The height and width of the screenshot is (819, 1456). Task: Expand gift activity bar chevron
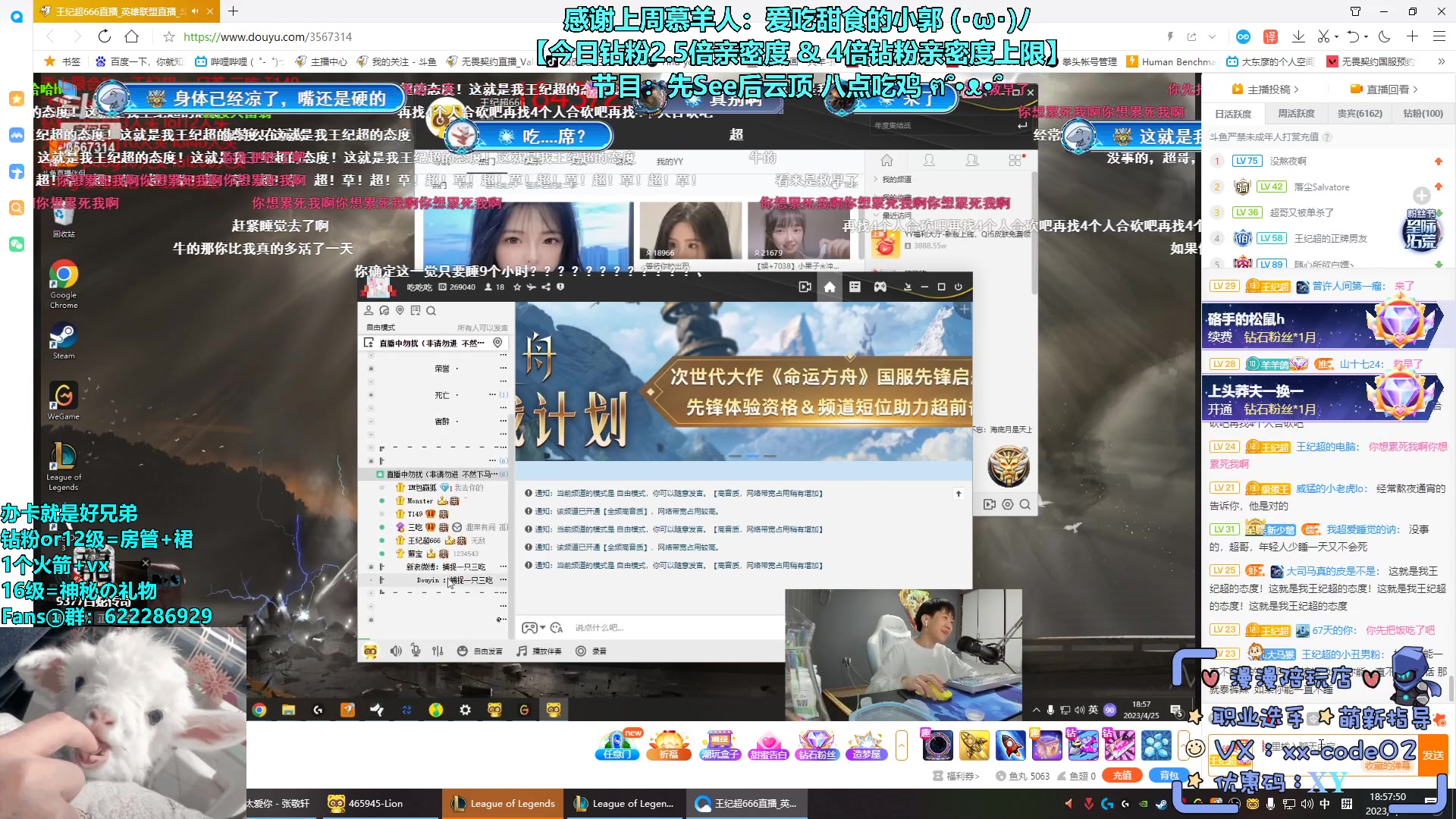pyautogui.click(x=901, y=745)
